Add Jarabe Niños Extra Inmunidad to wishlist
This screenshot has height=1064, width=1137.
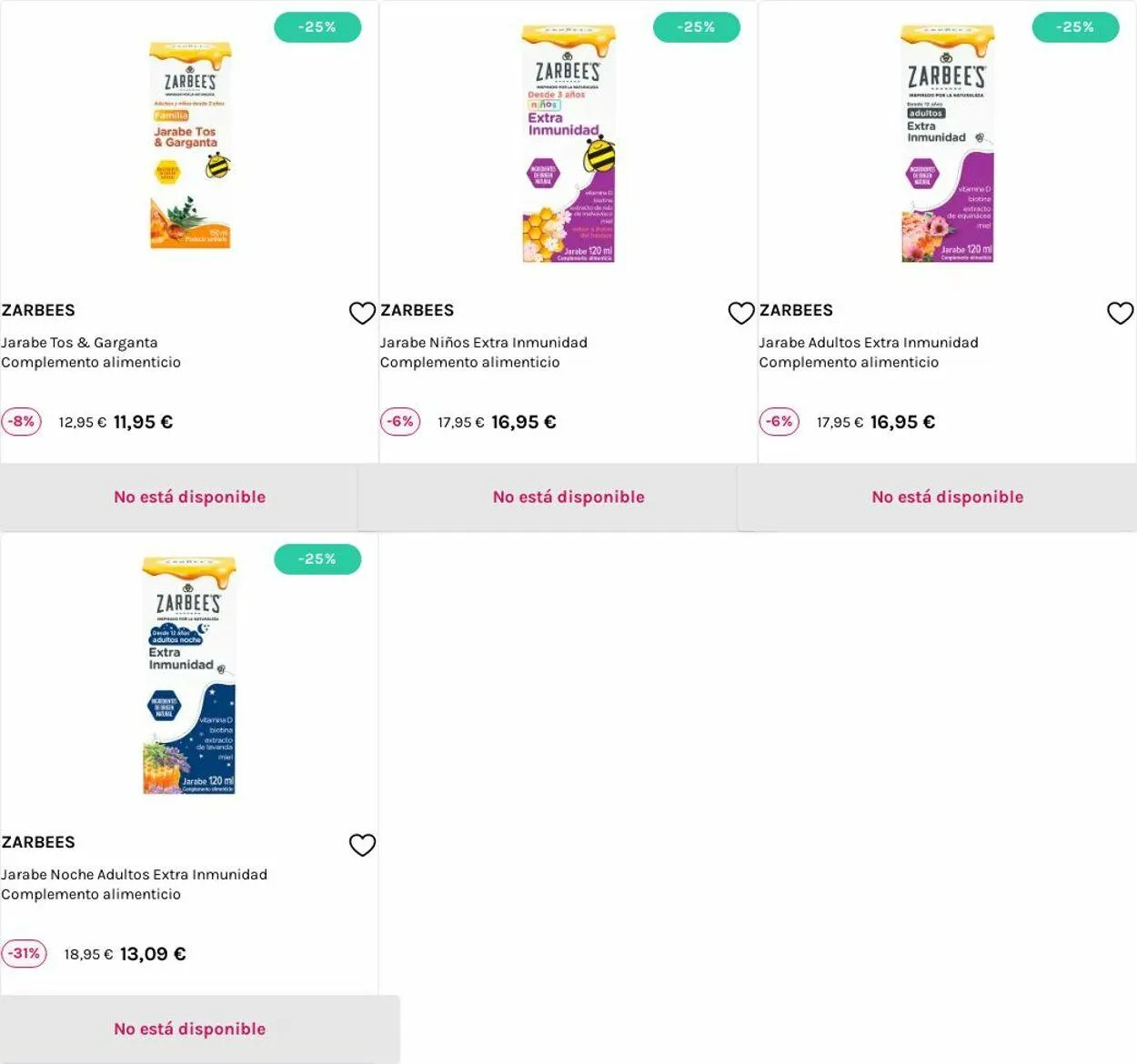pos(741,313)
